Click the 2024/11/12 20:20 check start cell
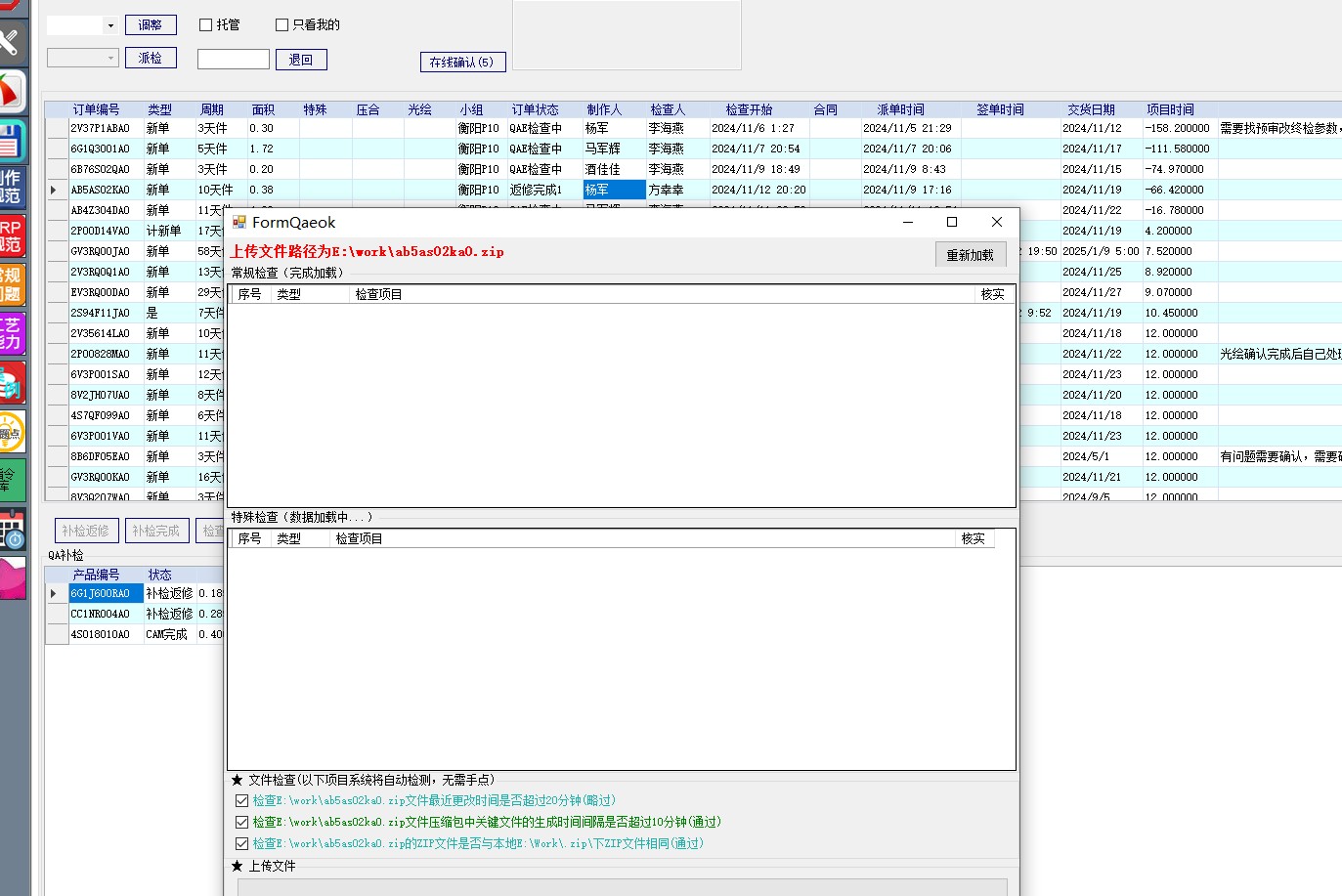This screenshot has height=896, width=1342. 758,190
